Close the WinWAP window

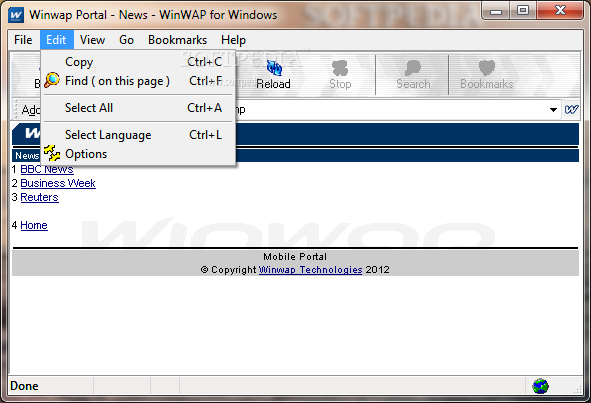[x=560, y=11]
